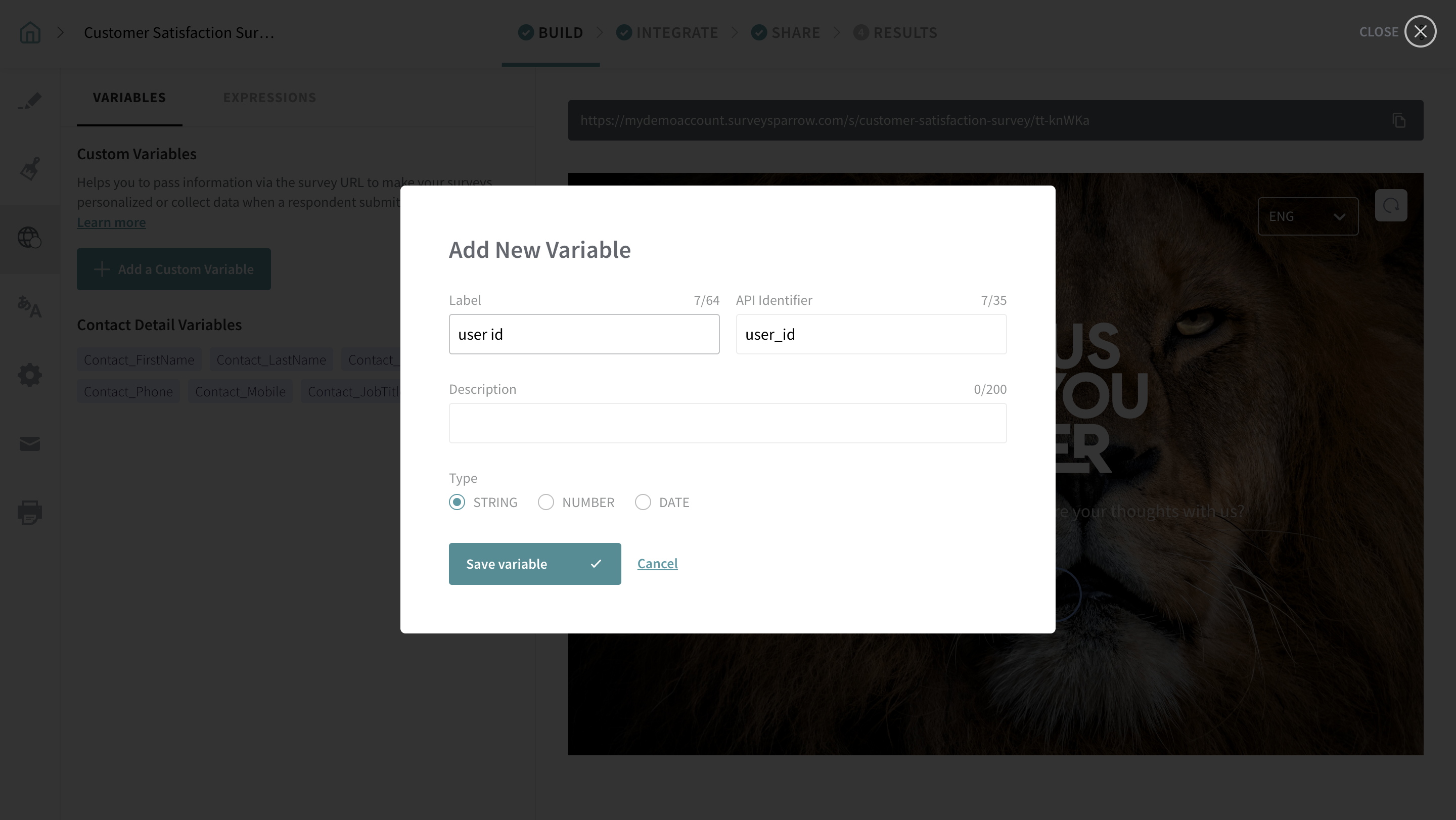
Task: Open the translation languages sidebar icon
Action: pyautogui.click(x=30, y=307)
